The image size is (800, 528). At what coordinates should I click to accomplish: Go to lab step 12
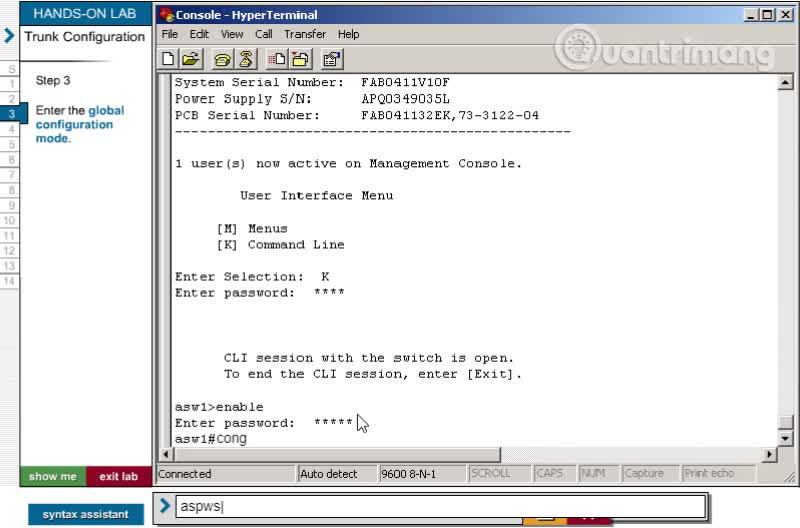click(x=10, y=251)
